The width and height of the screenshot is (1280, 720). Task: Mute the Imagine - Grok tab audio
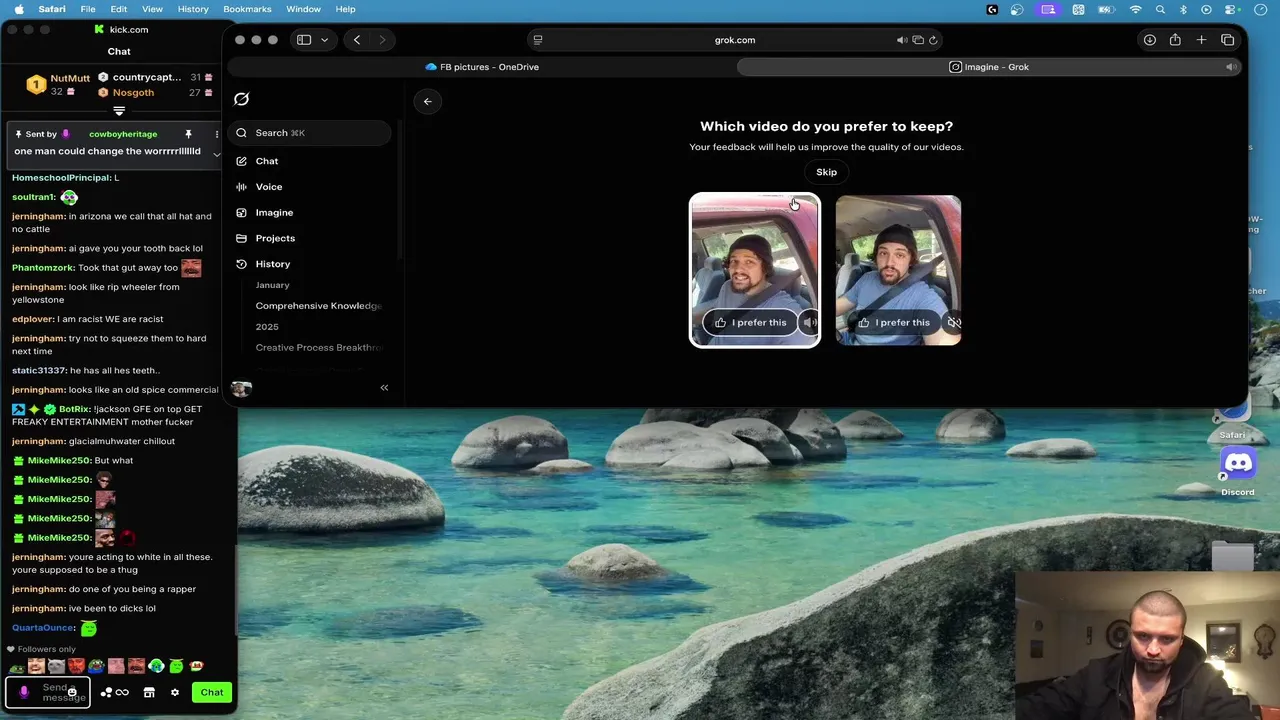point(1230,67)
